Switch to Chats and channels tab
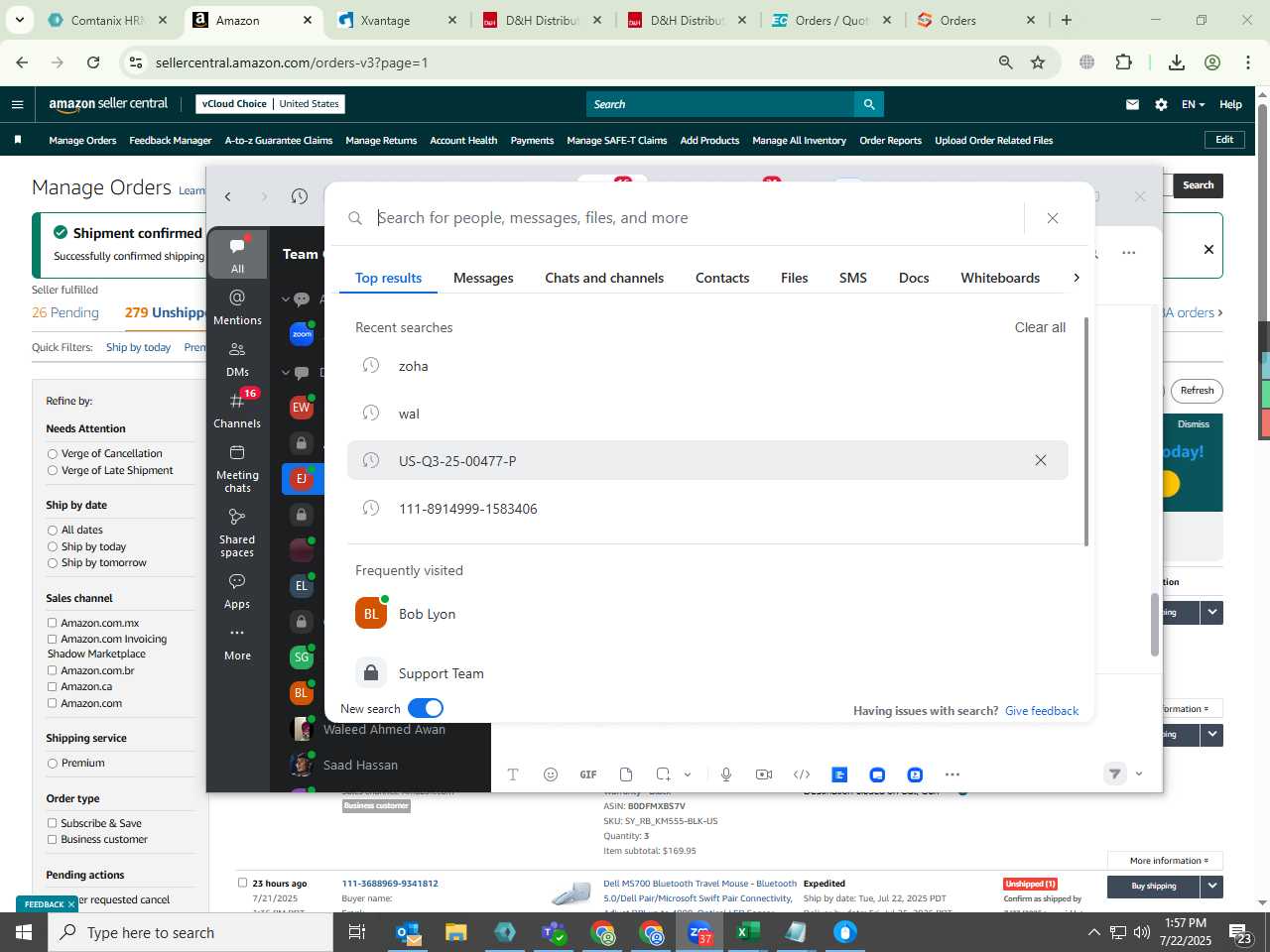The width and height of the screenshot is (1270, 952). click(x=604, y=278)
